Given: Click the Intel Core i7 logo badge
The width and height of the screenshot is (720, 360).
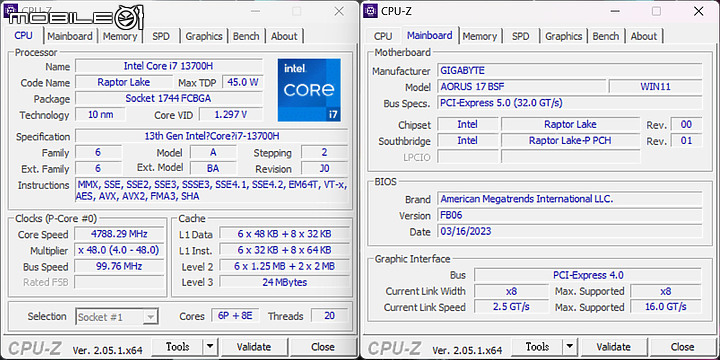Looking at the screenshot, I should [x=309, y=90].
